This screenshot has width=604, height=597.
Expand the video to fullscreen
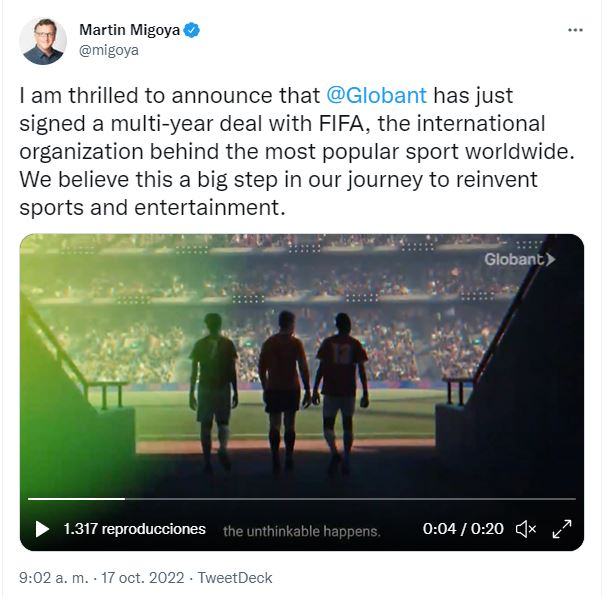562,529
